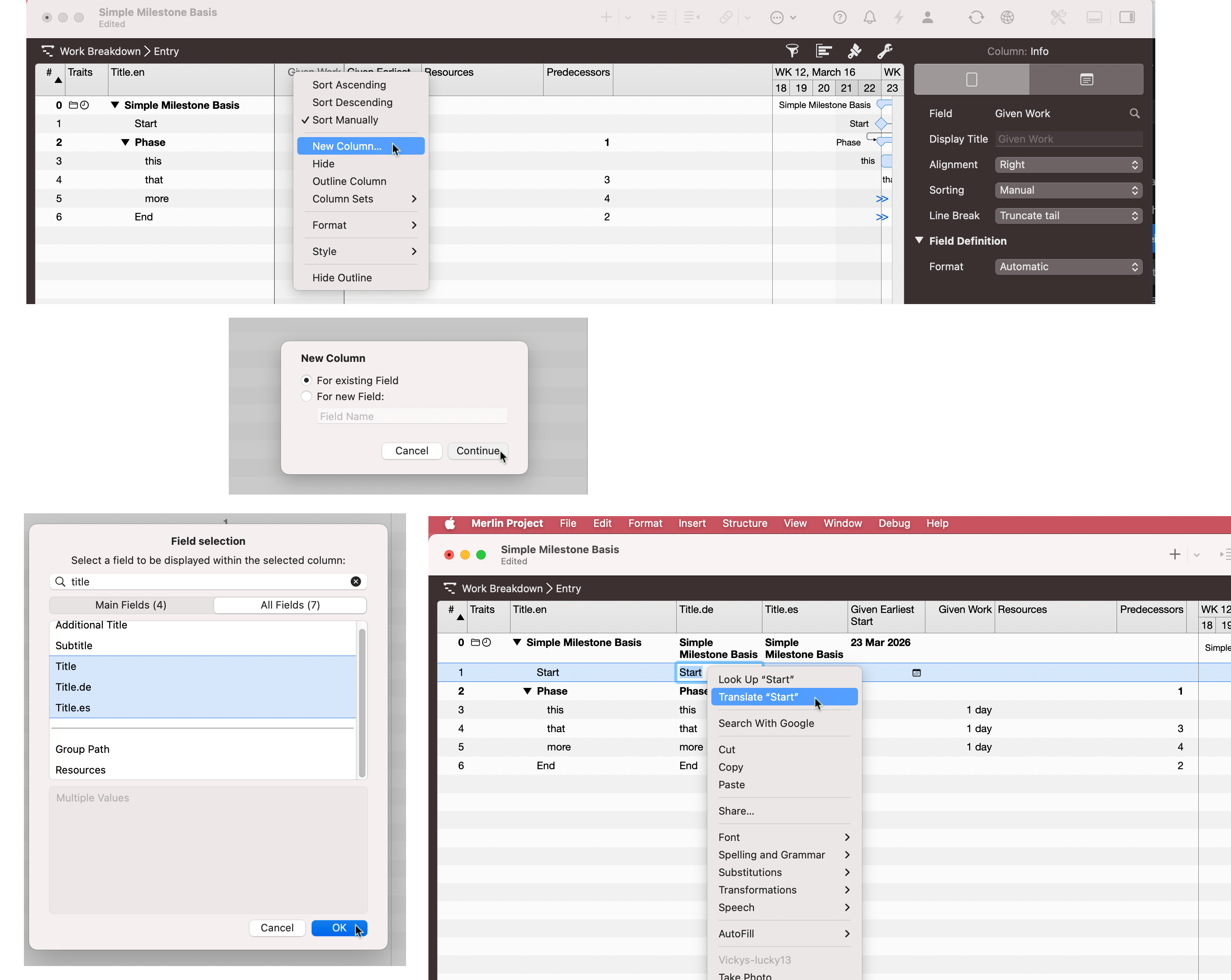Image resolution: width=1231 pixels, height=980 pixels.
Task: Click the person Resources icon in toolbar
Action: (927, 17)
